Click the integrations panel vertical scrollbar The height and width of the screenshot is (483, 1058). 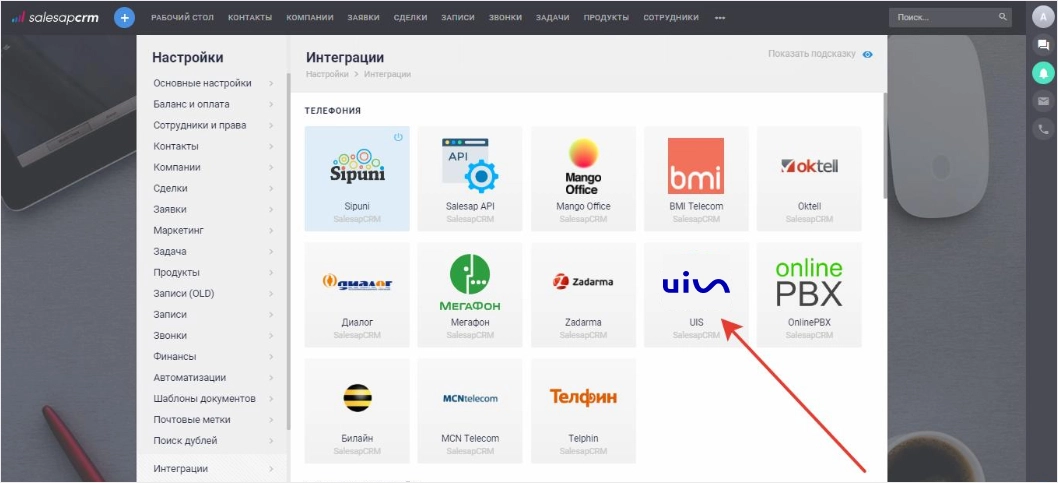tap(885, 145)
